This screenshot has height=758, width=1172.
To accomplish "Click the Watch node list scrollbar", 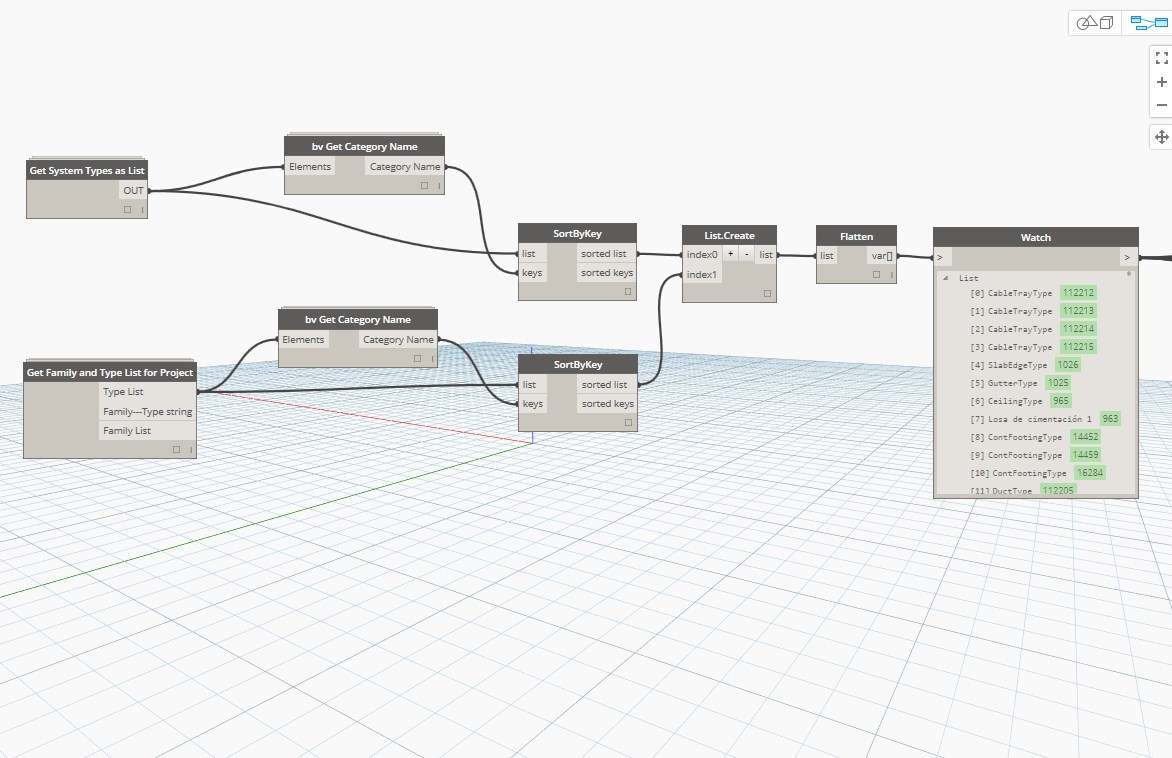I will 1129,274.
